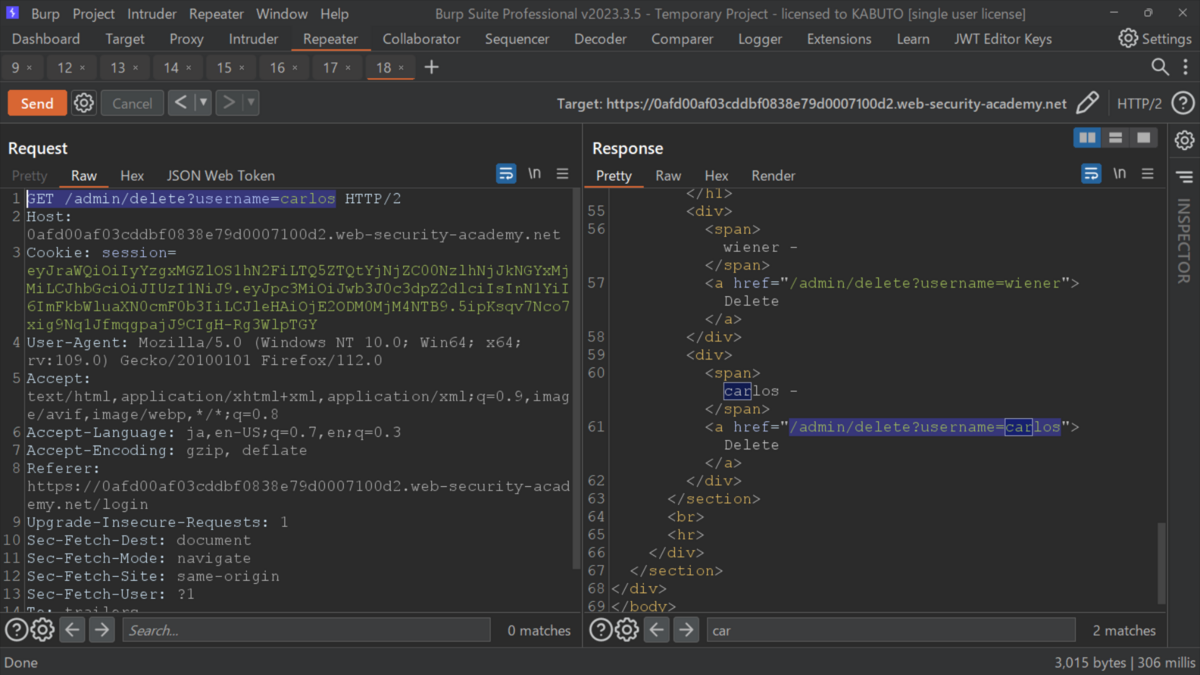Close Repeater tab 15
Viewport: 1200px width, 675px height.
tap(241, 68)
